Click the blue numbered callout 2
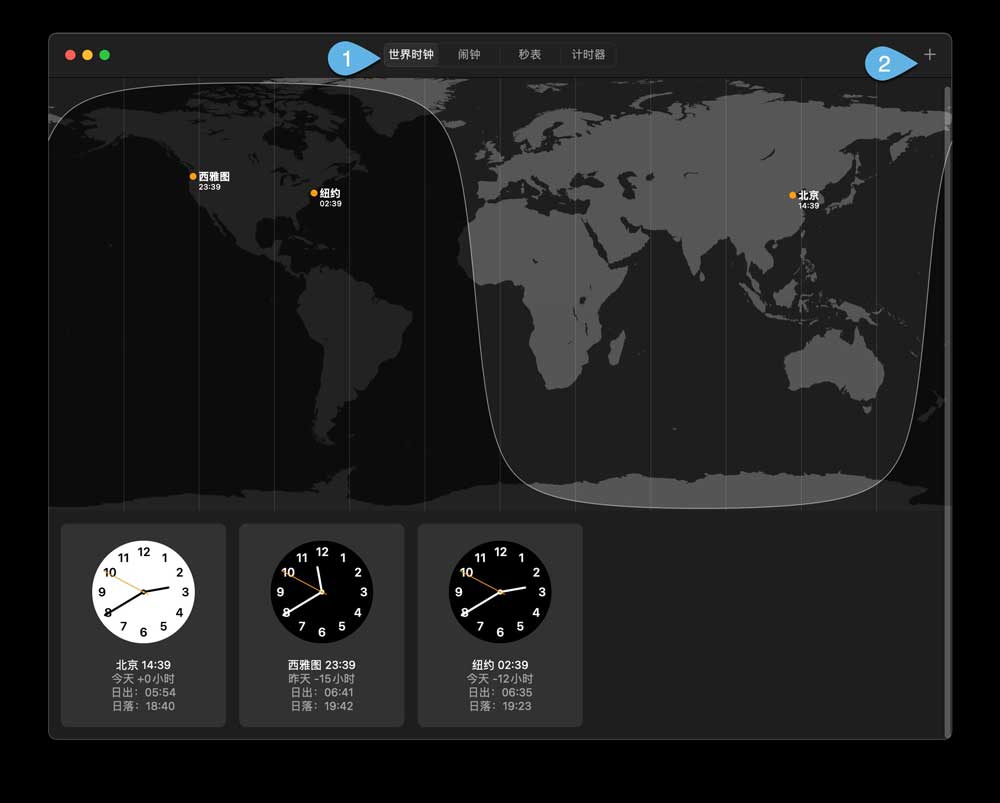Image resolution: width=1000 pixels, height=803 pixels. point(884,64)
